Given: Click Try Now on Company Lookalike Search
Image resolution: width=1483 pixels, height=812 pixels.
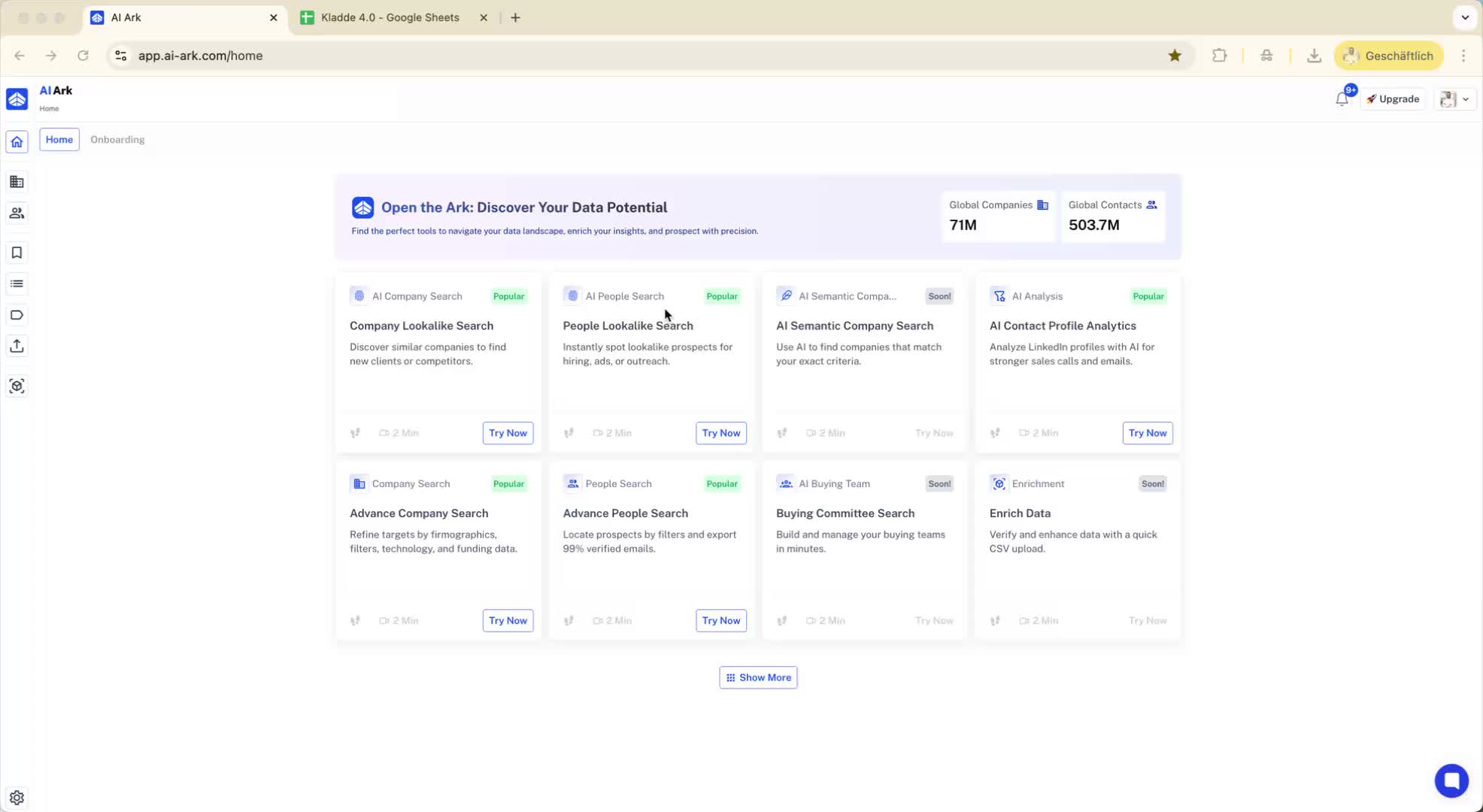Looking at the screenshot, I should pyautogui.click(x=508, y=433).
